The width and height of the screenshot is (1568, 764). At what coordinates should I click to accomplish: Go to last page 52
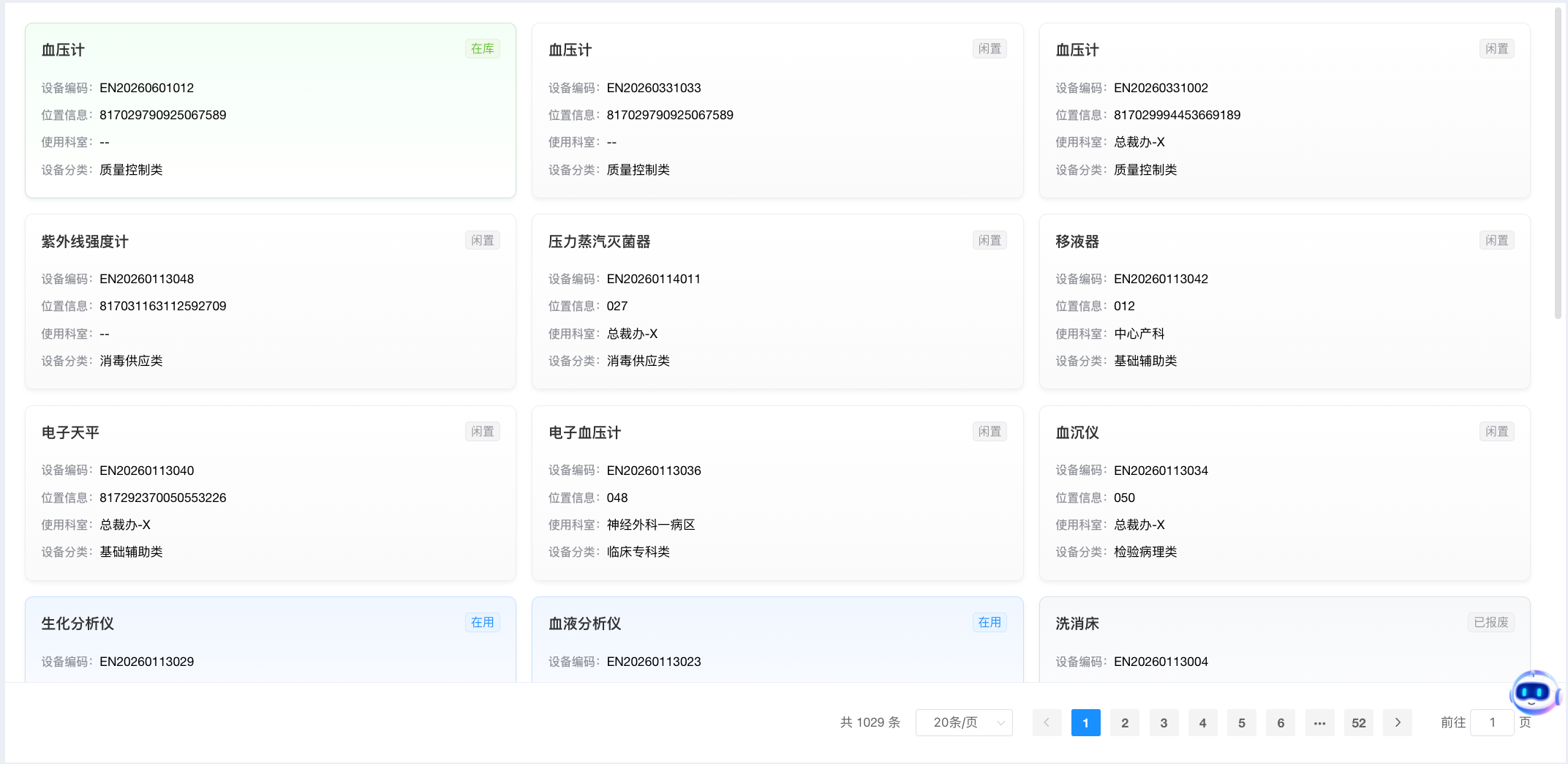pos(1359,723)
